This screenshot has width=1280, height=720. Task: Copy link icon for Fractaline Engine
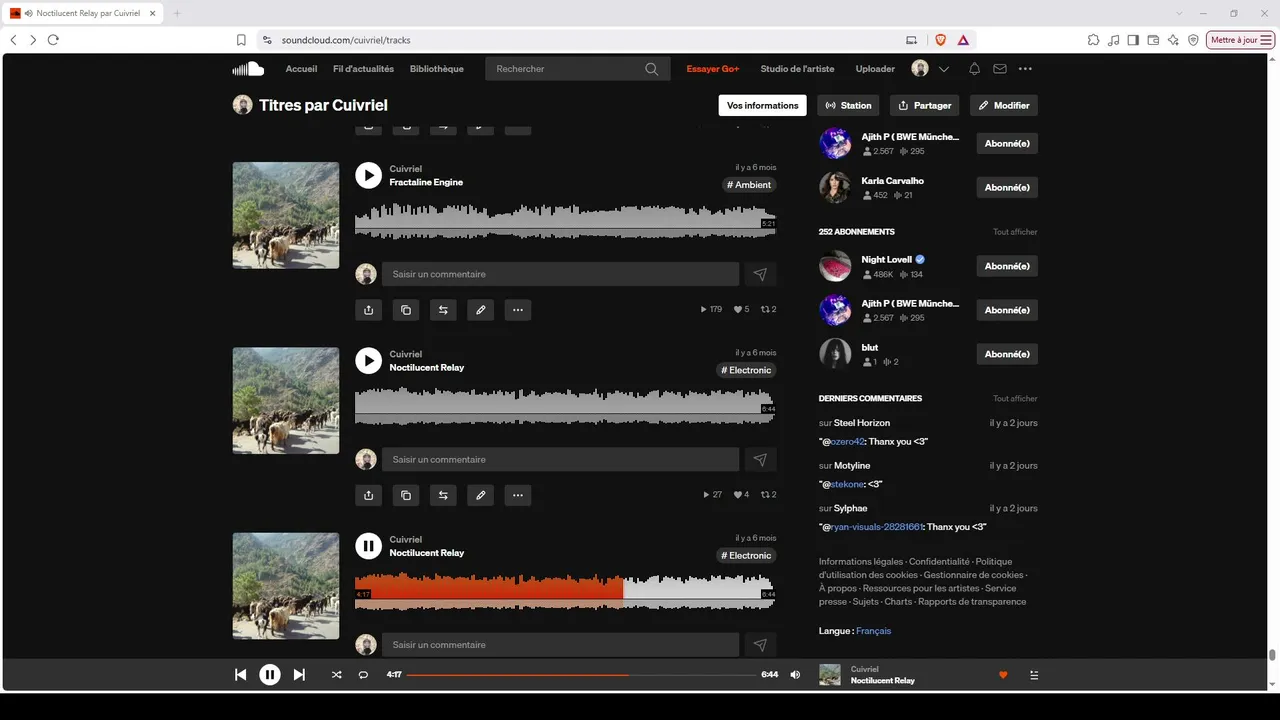coord(405,310)
